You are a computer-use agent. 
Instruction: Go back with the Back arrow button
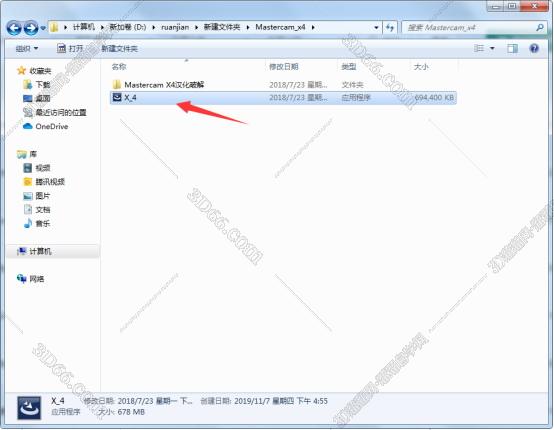pyautogui.click(x=13, y=28)
